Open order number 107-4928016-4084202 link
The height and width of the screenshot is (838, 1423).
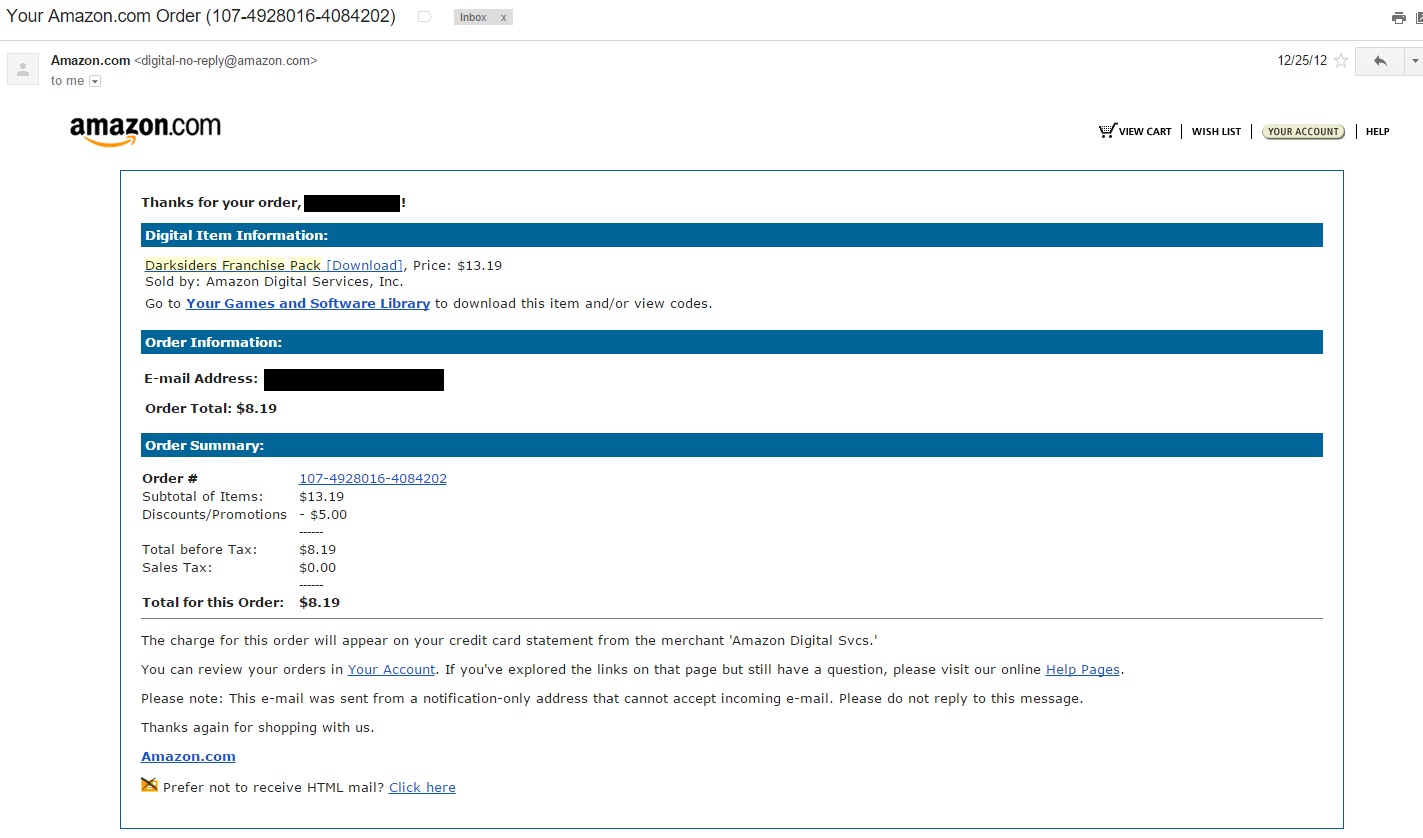coord(373,479)
